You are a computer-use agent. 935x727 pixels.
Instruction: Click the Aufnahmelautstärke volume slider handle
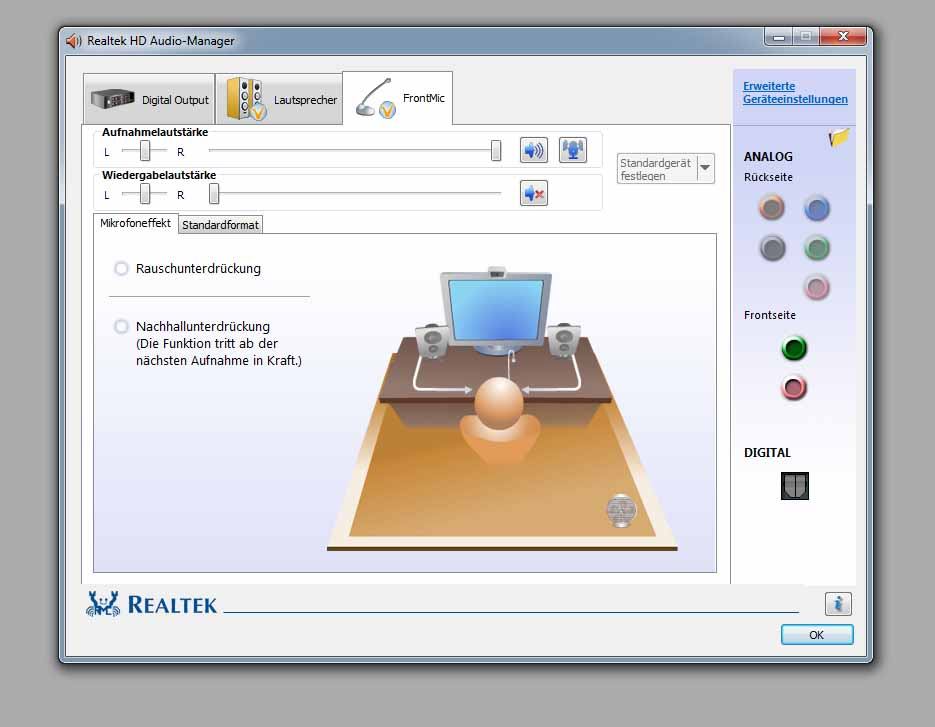(x=496, y=151)
